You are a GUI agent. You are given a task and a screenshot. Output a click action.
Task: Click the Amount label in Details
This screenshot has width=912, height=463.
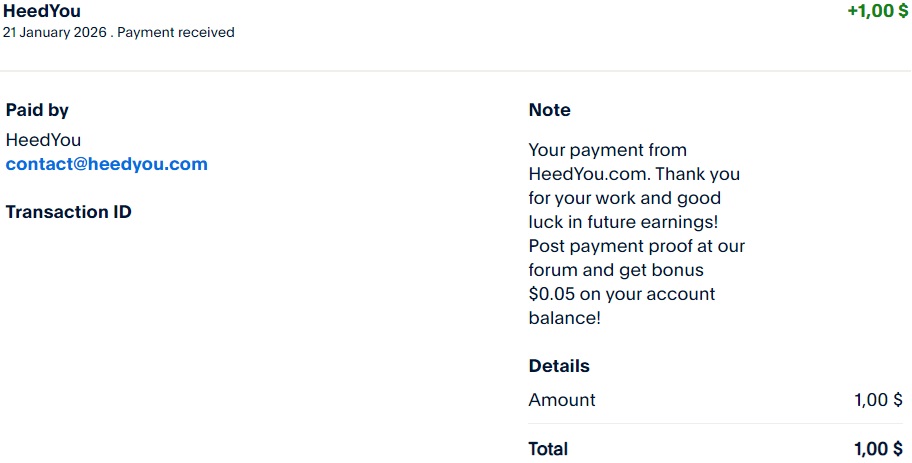[x=561, y=400]
